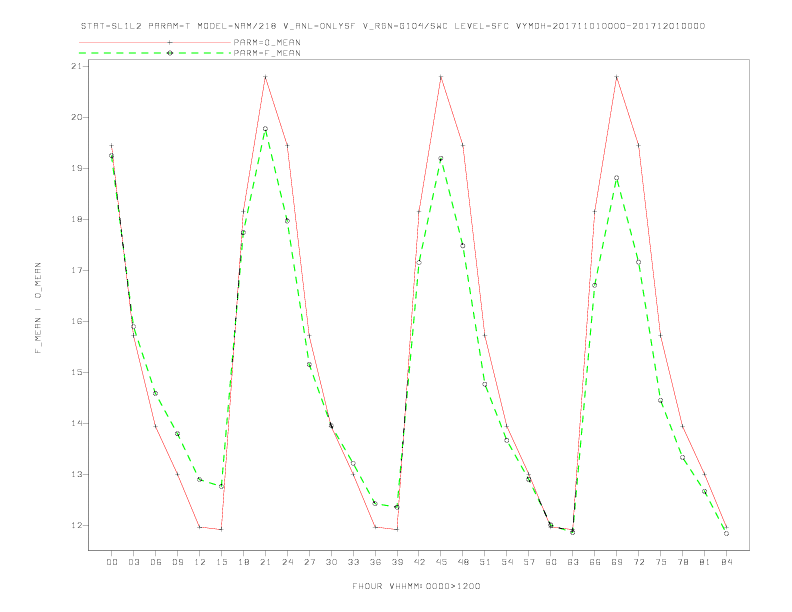792x612 pixels.
Task: Click the green F_MEAN circle marker at hour 66
Action: click(x=595, y=285)
